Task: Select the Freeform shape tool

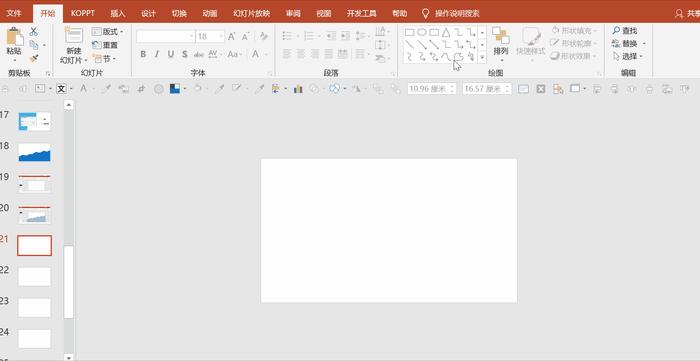Action: point(458,57)
